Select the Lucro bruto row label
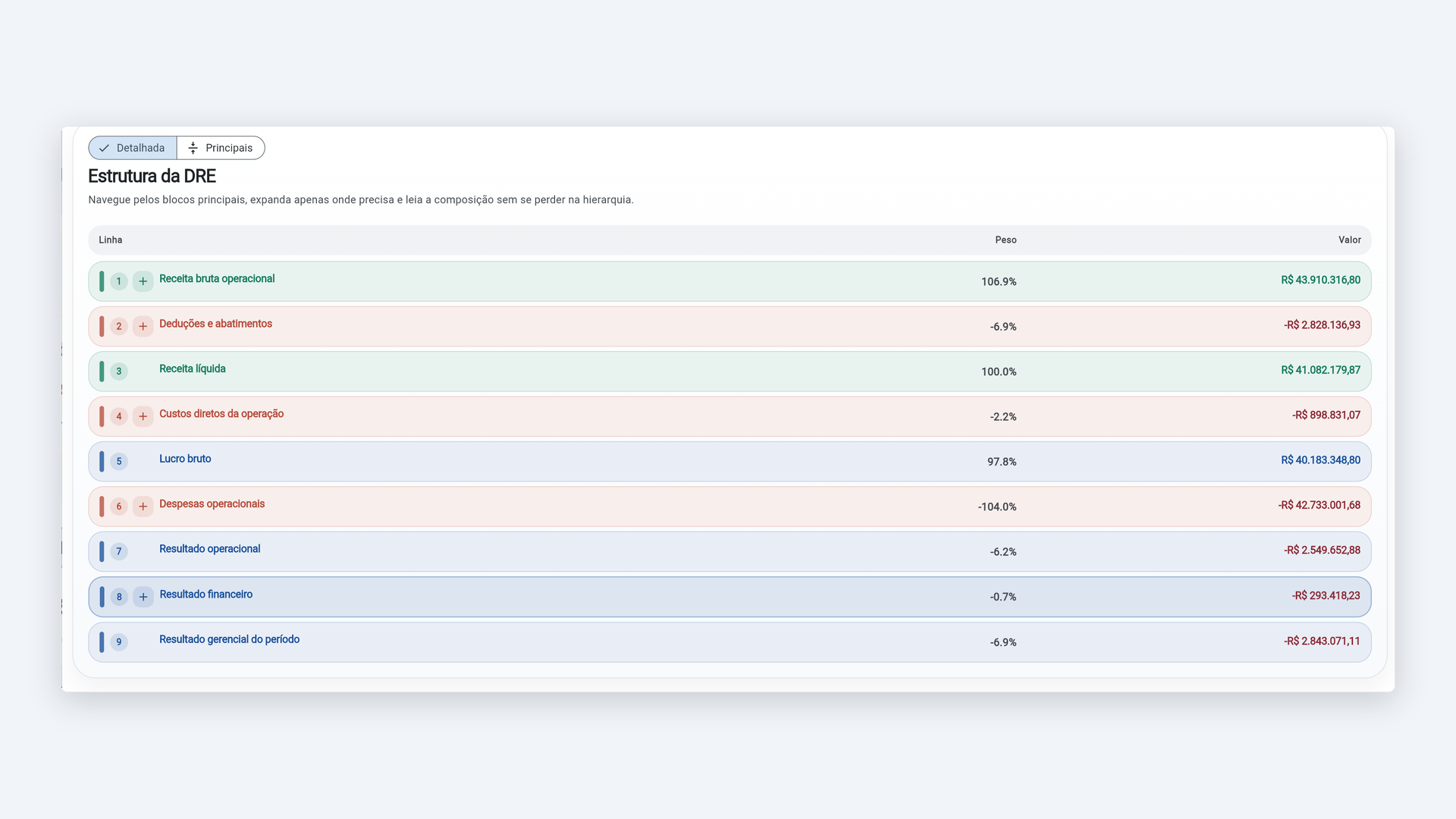Image resolution: width=1456 pixels, height=819 pixels. (185, 459)
